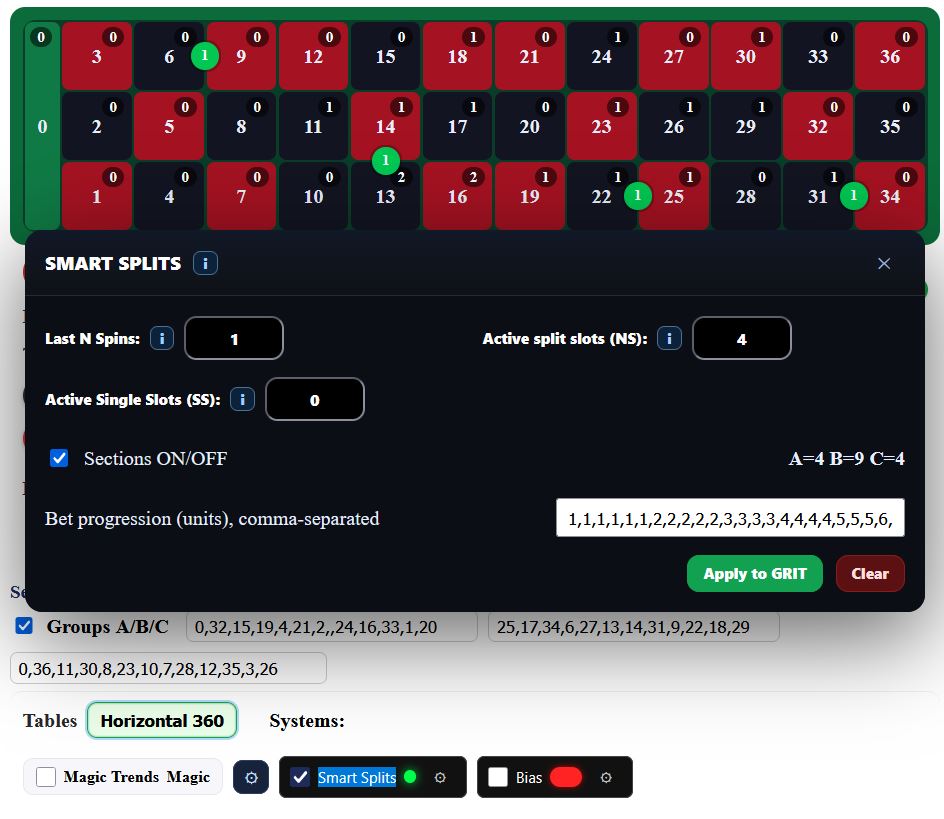Open info icon for Last N Spins
Viewport: 944px width, 819px height.
[162, 339]
